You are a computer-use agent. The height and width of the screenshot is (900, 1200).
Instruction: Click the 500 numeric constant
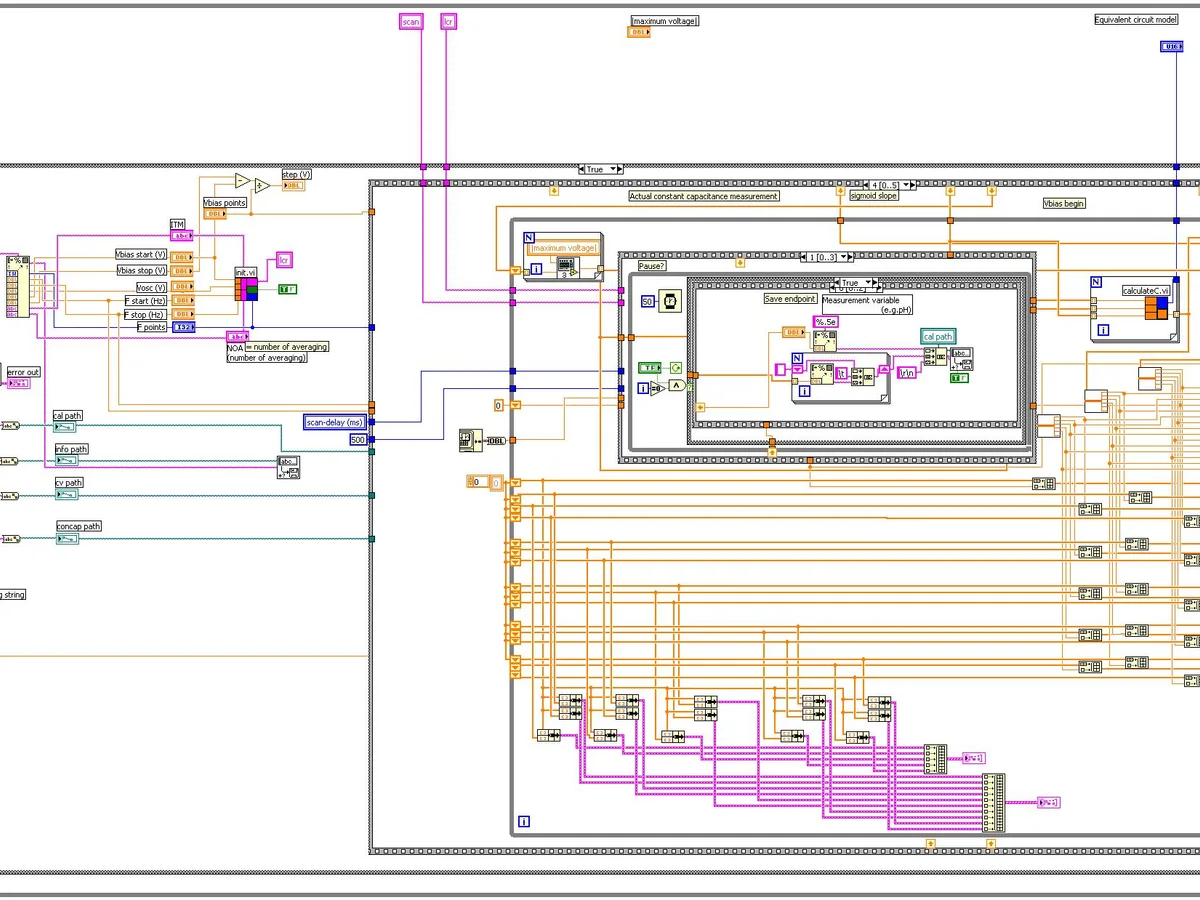(x=358, y=439)
